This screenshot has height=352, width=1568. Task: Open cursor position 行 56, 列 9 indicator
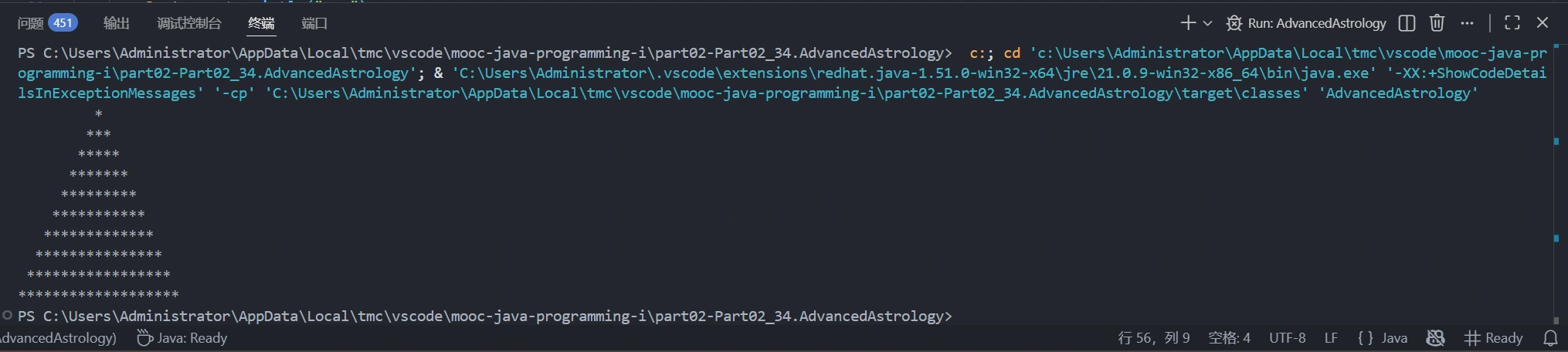(x=1154, y=338)
